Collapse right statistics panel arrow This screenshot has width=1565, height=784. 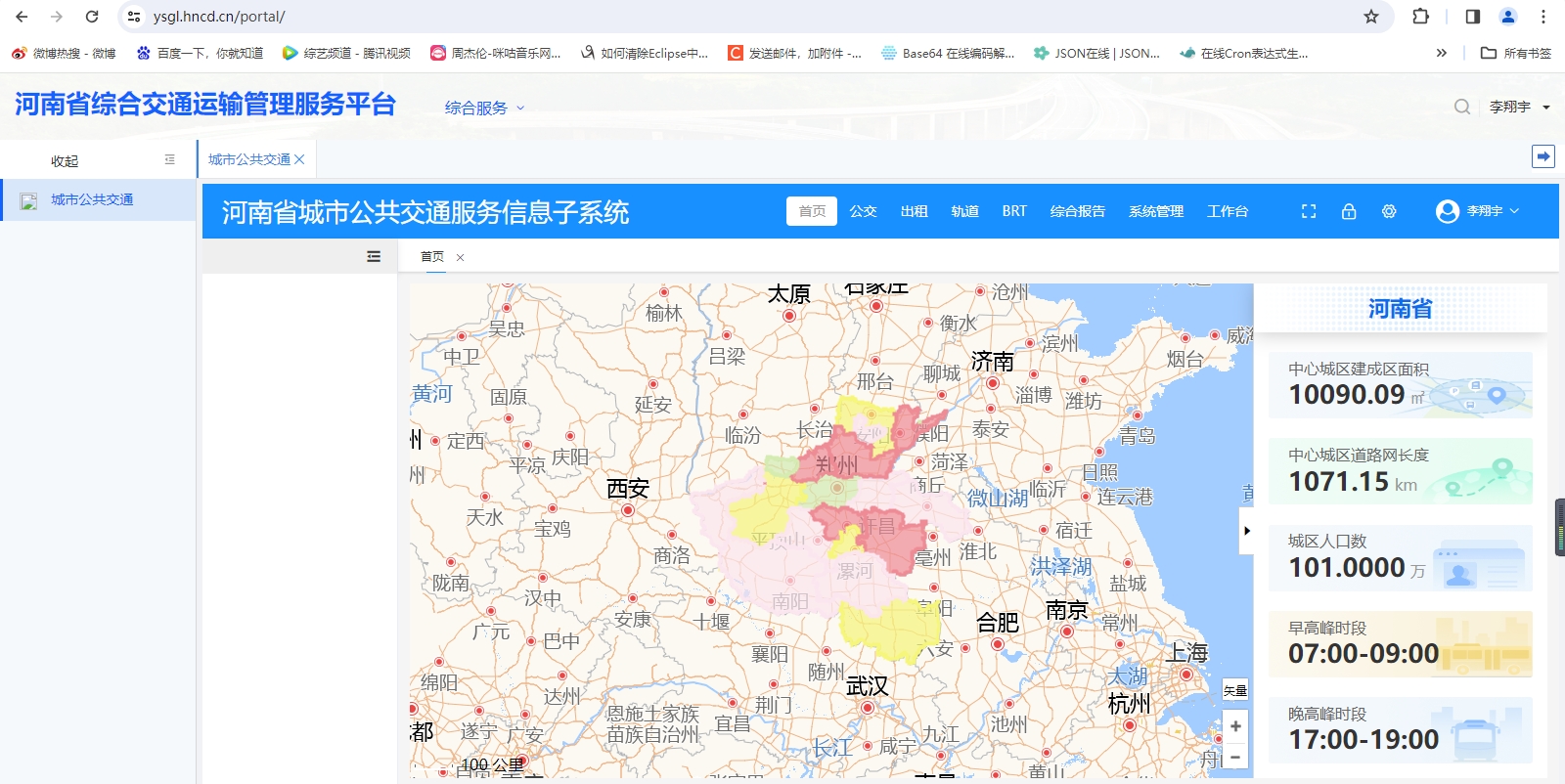tap(1246, 531)
